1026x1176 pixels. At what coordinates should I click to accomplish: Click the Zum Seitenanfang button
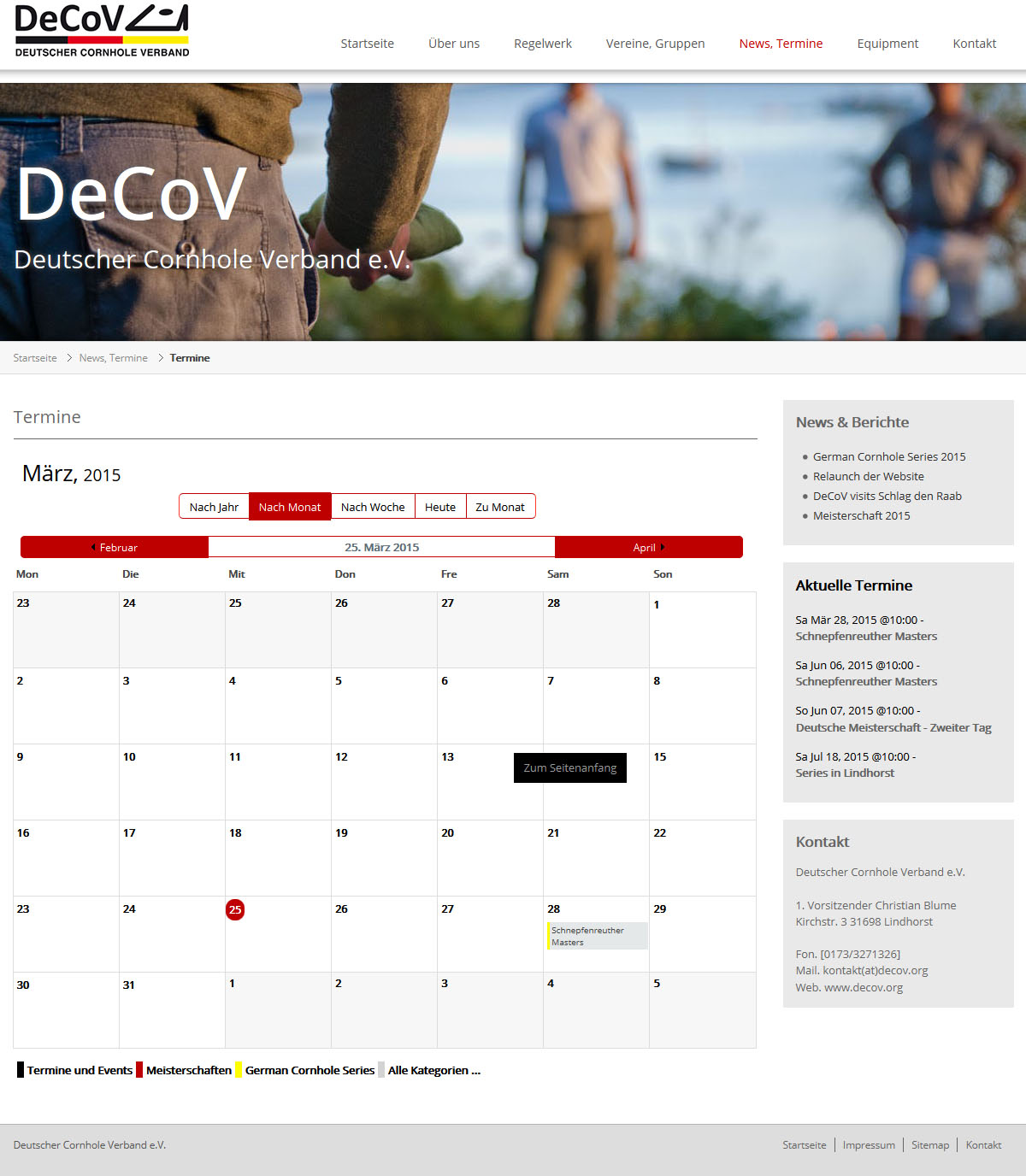(570, 767)
